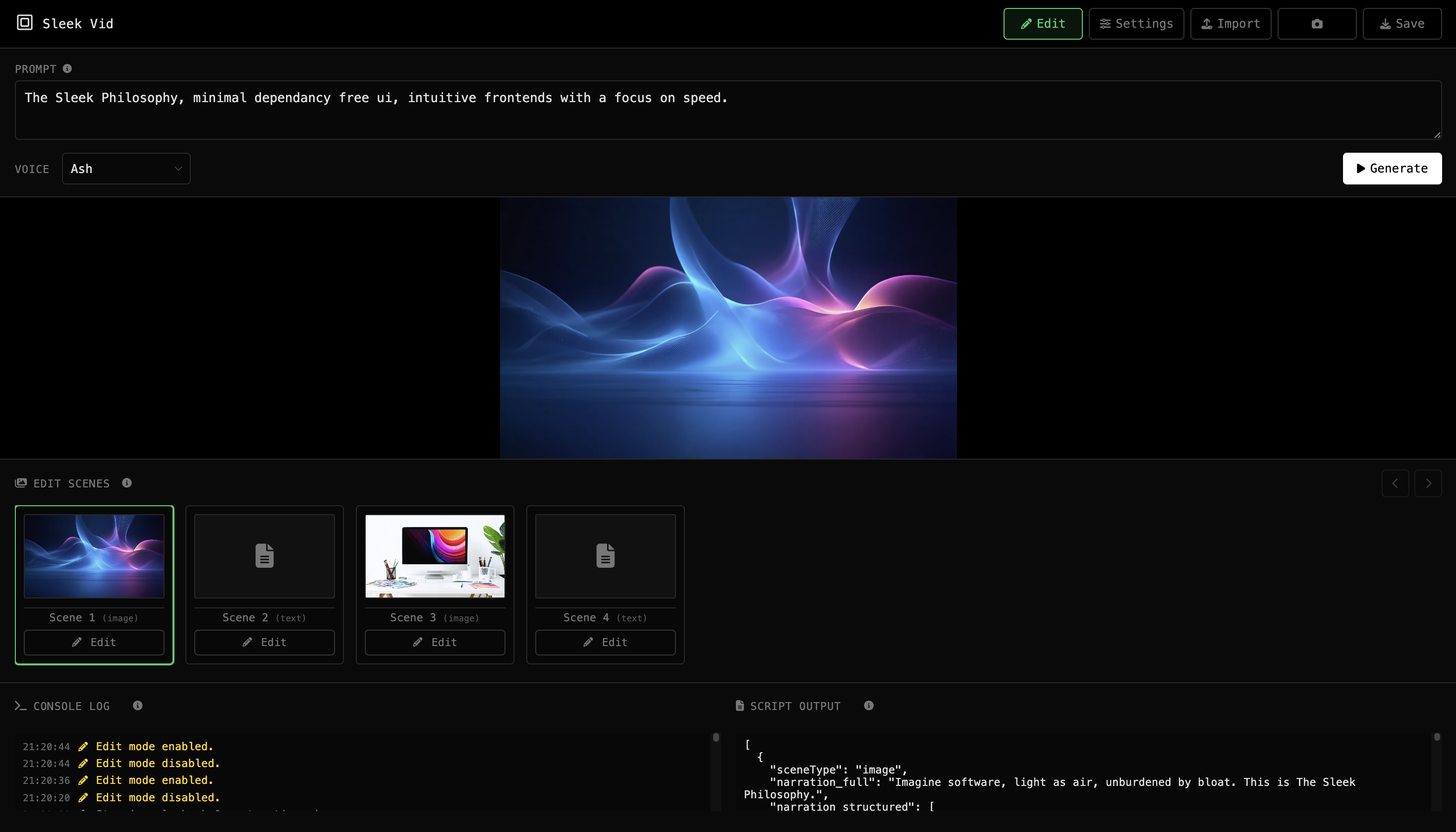Click the right chevron to navigate scenes
Image resolution: width=1456 pixels, height=832 pixels.
coord(1429,483)
